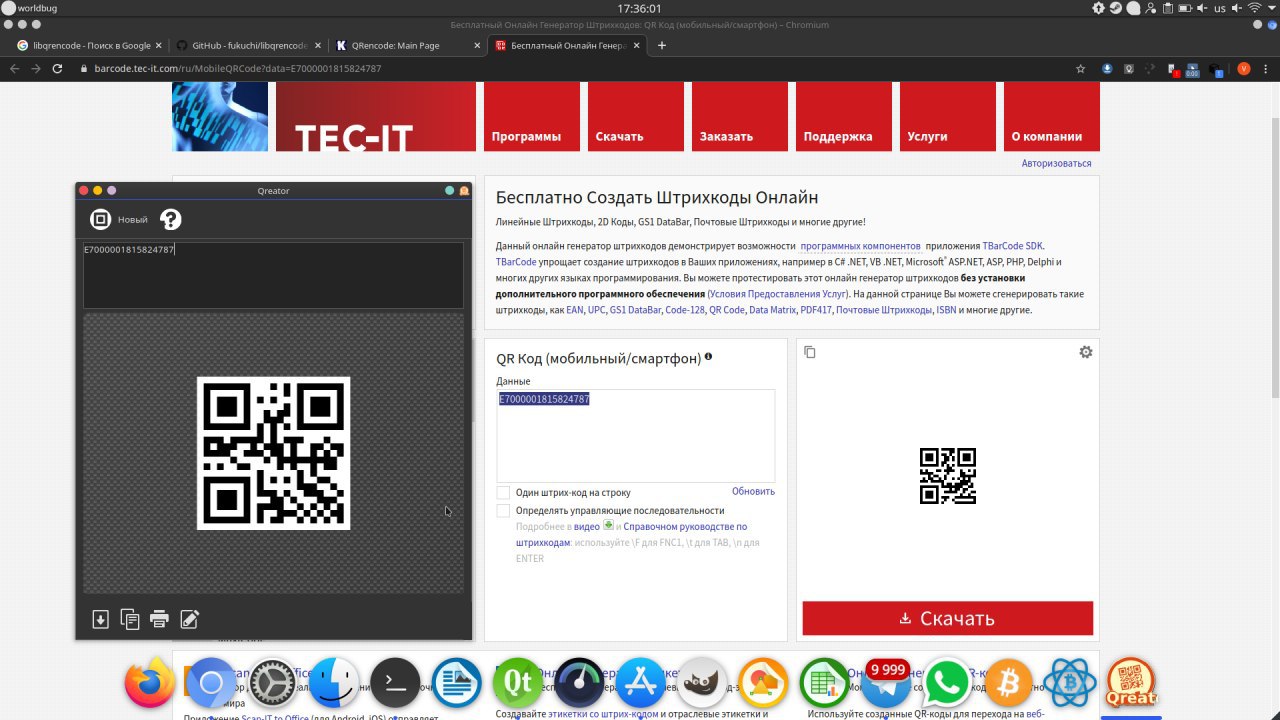Switch to libqrencode Google search tab
The width and height of the screenshot is (1280, 720).
(89, 45)
